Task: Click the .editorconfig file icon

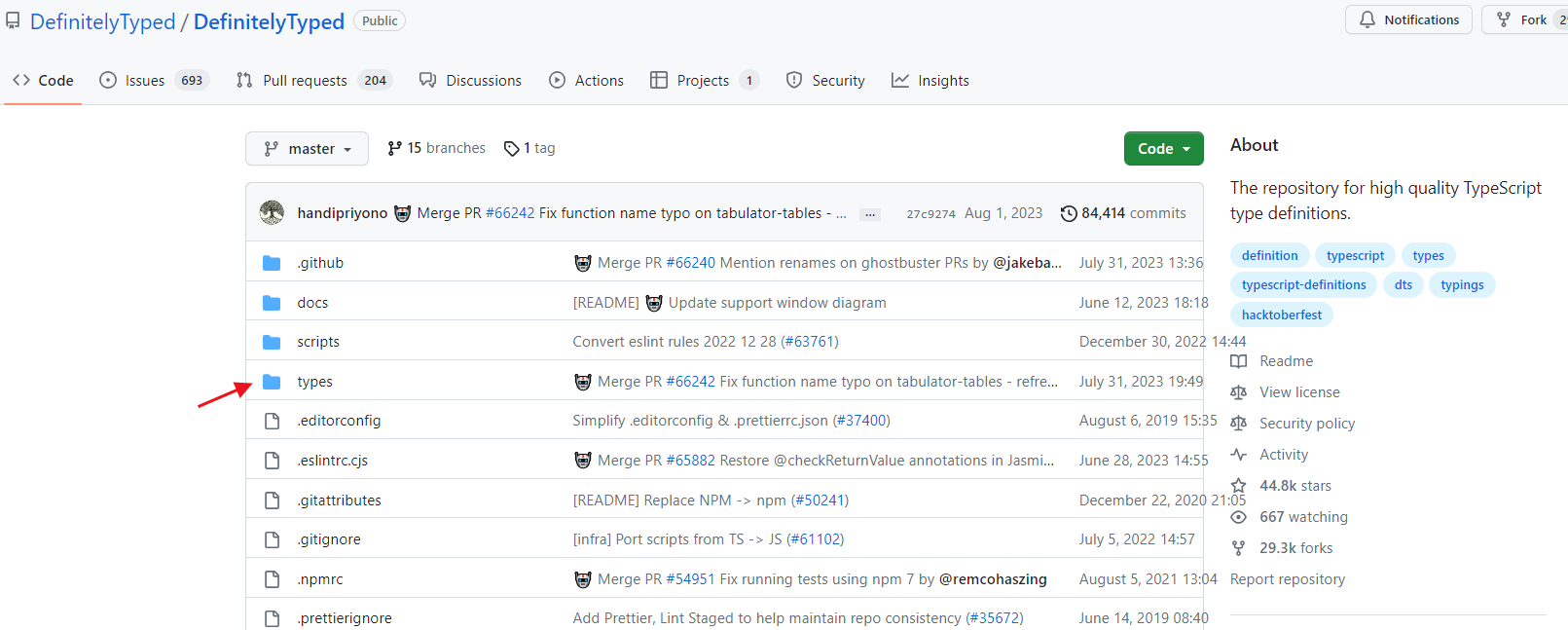Action: coord(273,421)
